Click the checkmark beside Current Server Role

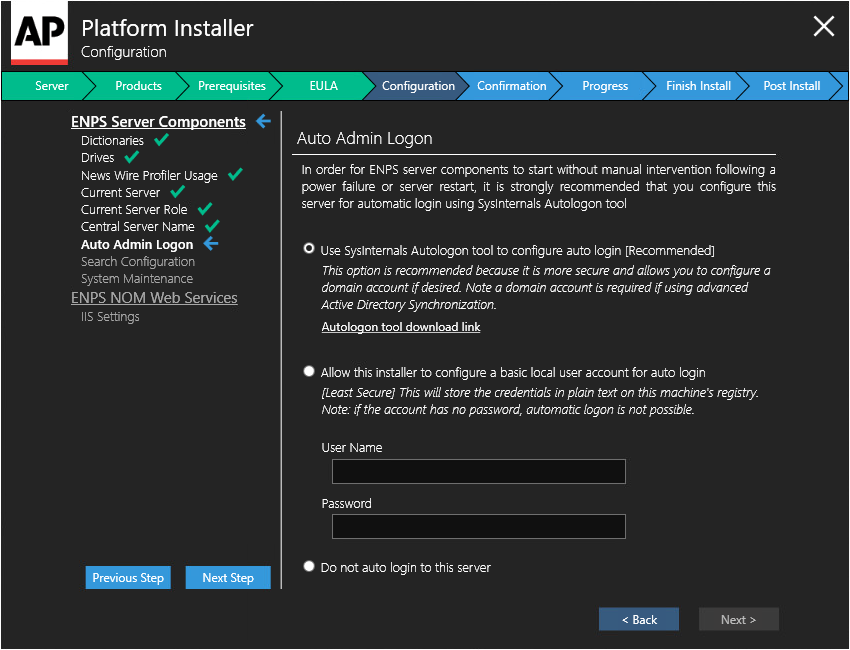point(205,209)
